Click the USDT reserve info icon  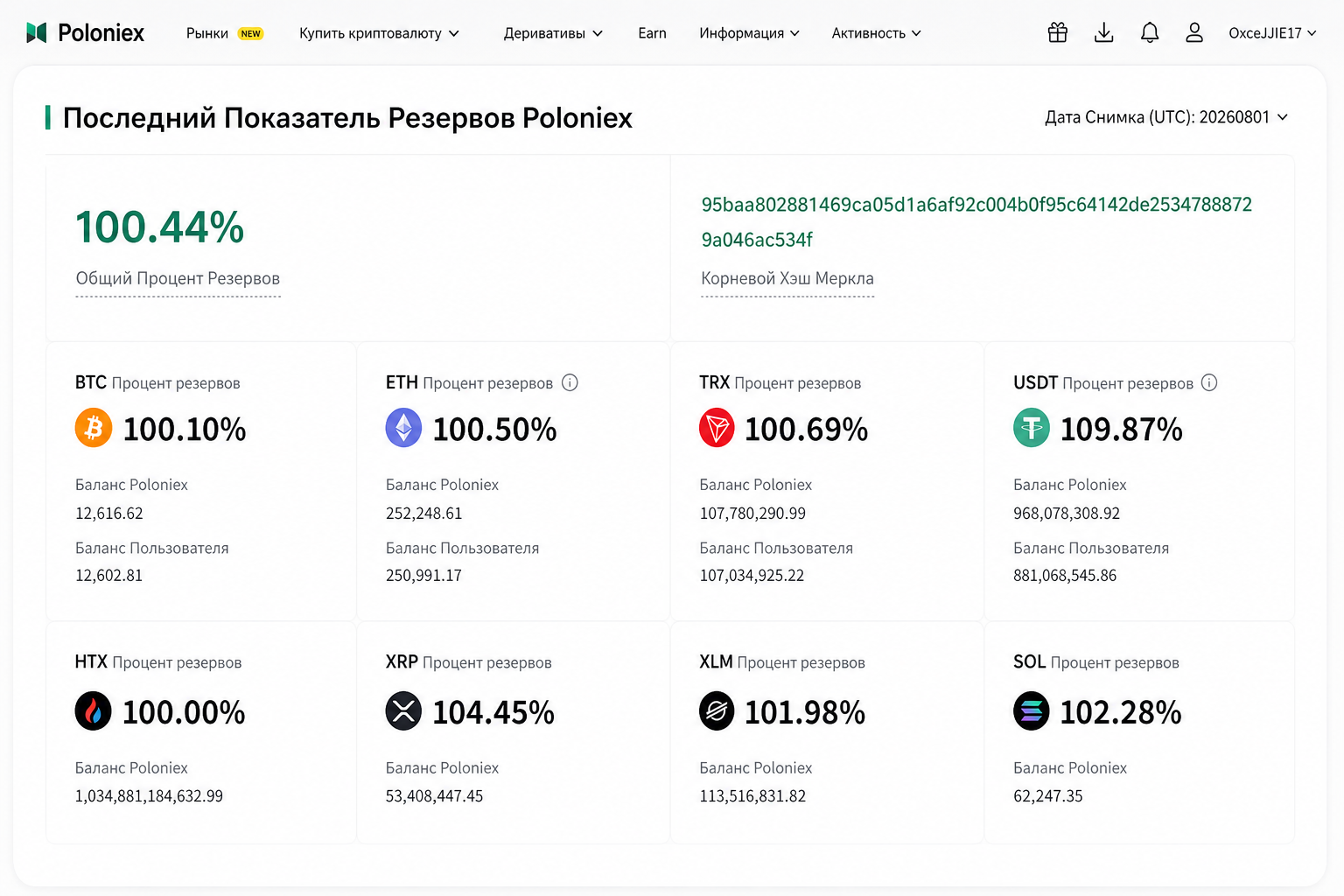tap(1209, 382)
